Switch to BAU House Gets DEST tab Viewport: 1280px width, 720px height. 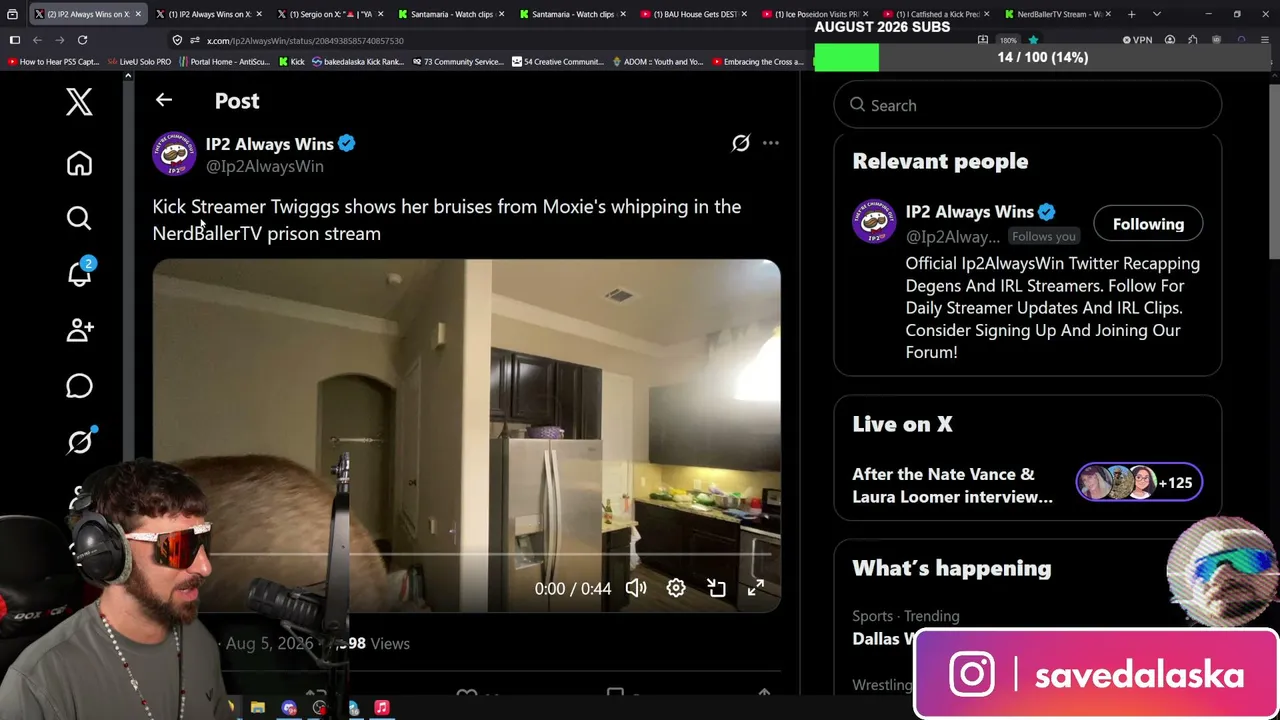(694, 14)
